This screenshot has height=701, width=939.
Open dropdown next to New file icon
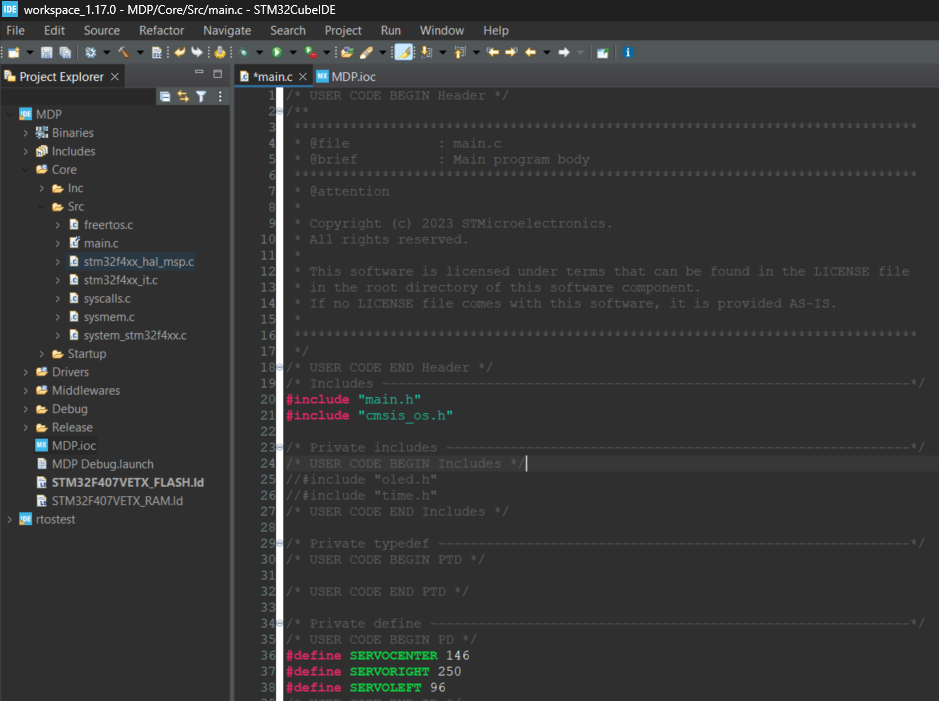tap(30, 53)
